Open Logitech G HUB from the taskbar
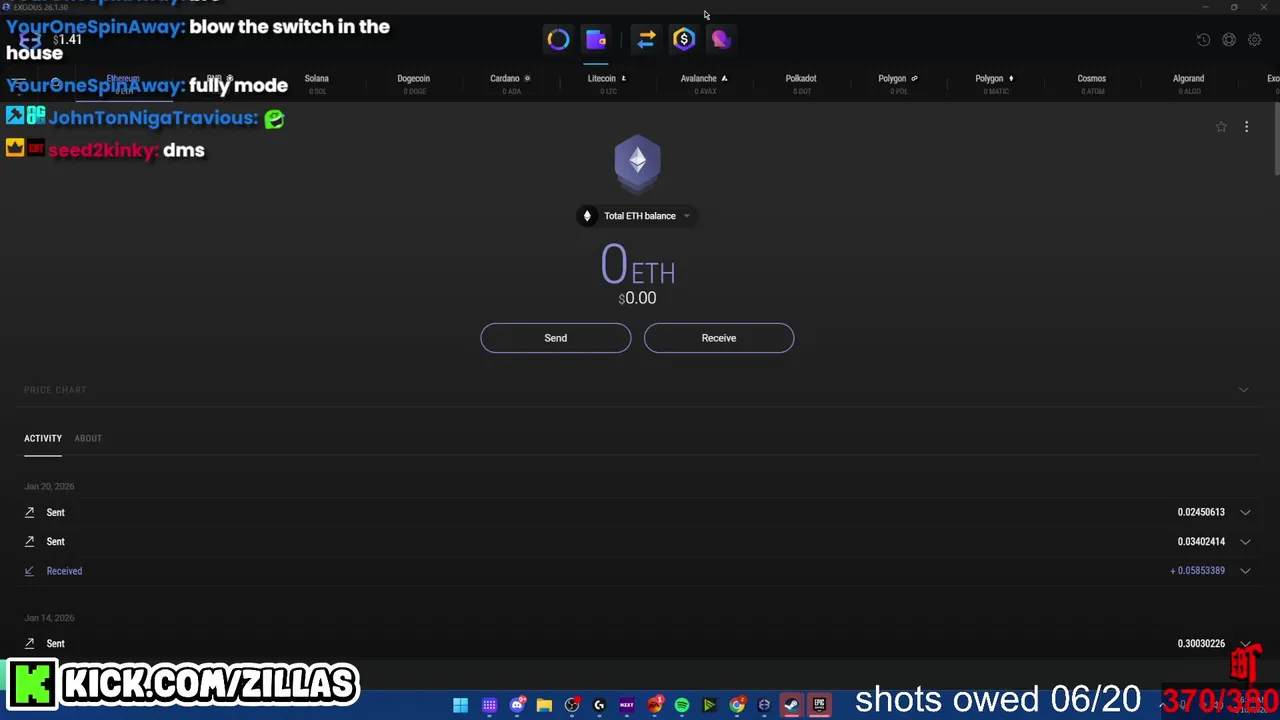 tap(599, 705)
